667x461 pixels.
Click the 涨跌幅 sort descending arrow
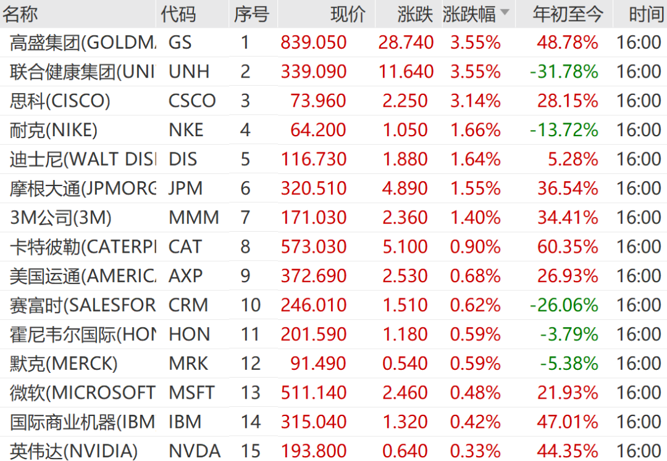click(504, 14)
